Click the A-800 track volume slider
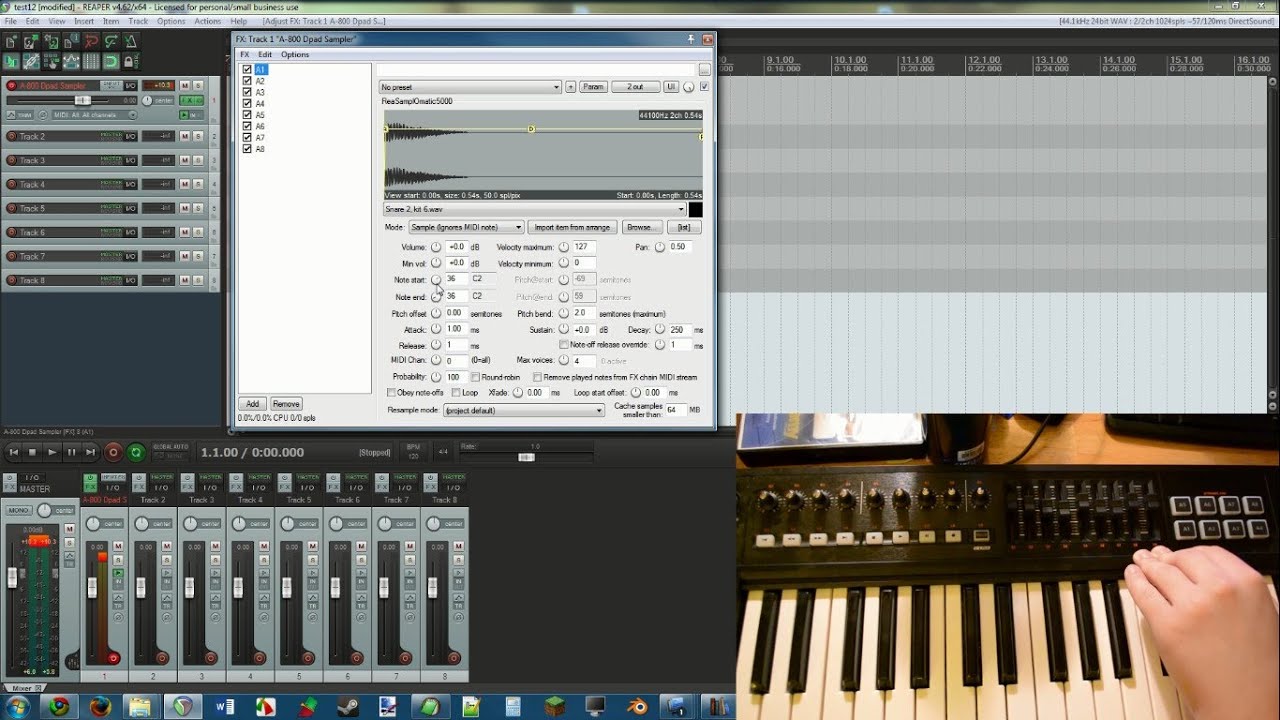This screenshot has height=720, width=1280. (x=83, y=100)
